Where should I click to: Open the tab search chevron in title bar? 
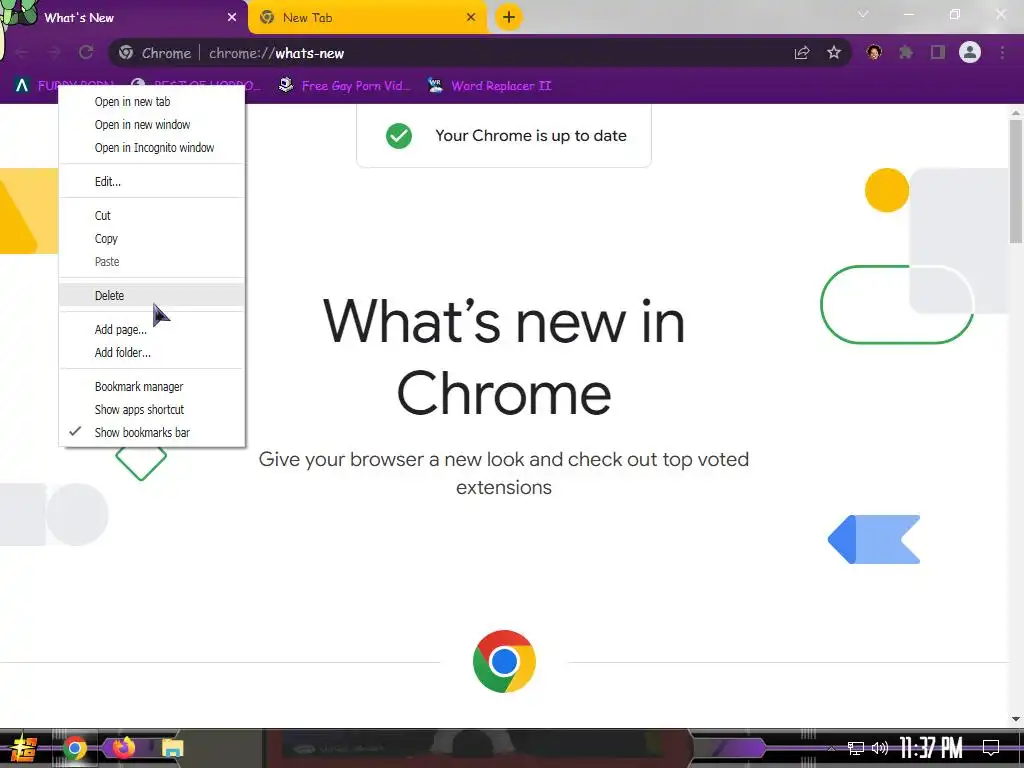[x=863, y=14]
